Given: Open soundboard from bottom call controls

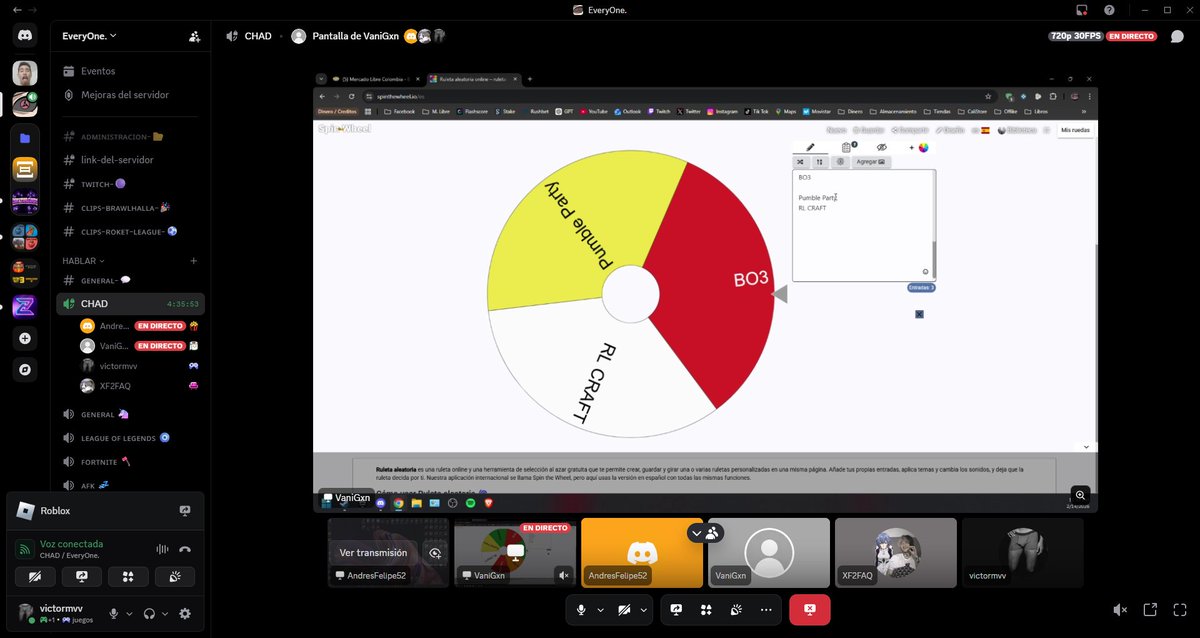Looking at the screenshot, I should click(736, 609).
